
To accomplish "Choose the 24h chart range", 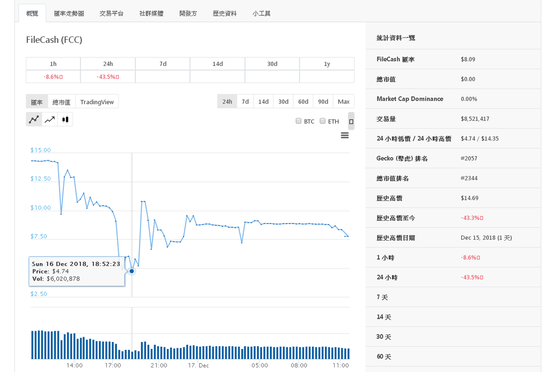I will click(x=227, y=102).
